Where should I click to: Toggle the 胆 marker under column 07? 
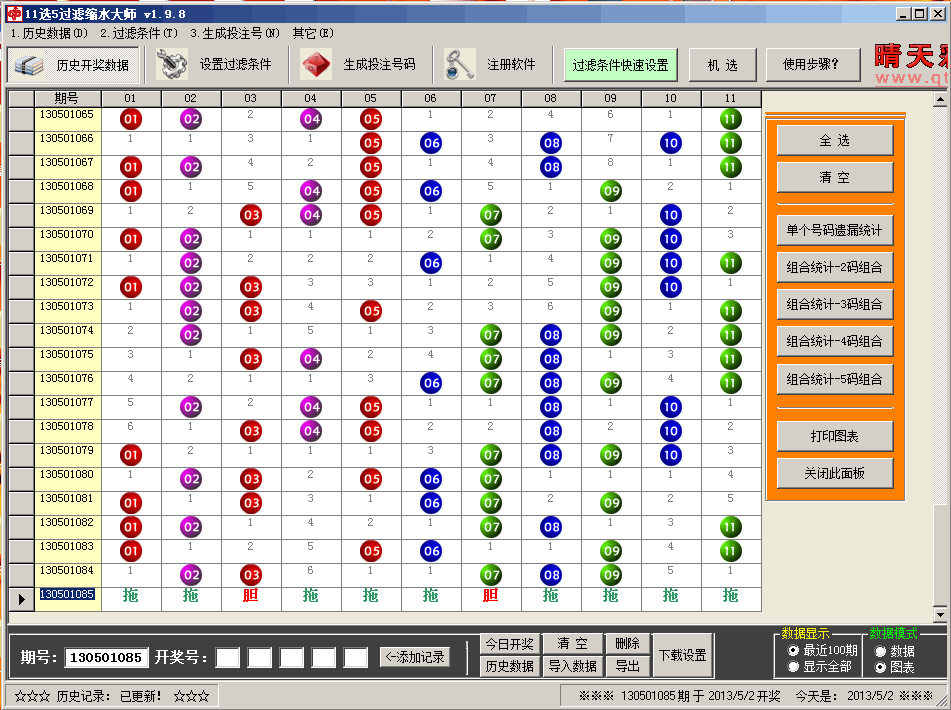click(x=491, y=595)
